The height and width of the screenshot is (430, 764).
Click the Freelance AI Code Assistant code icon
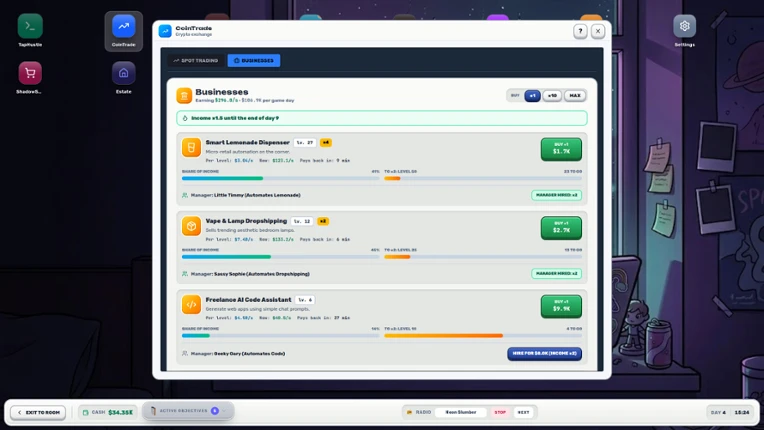191,304
